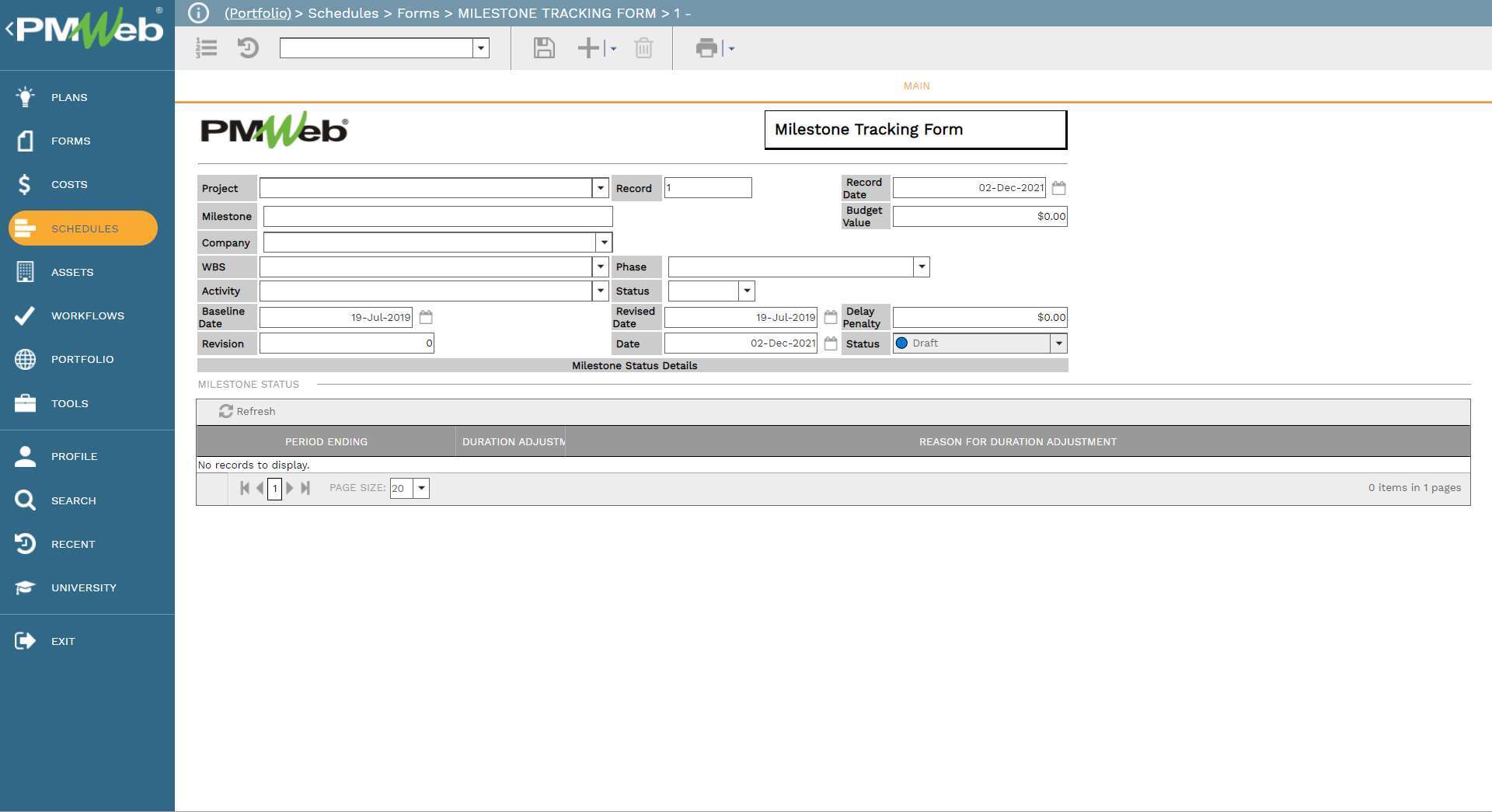Expand the Status dropdown showing Draft
The image size is (1492, 812).
coord(1058,343)
